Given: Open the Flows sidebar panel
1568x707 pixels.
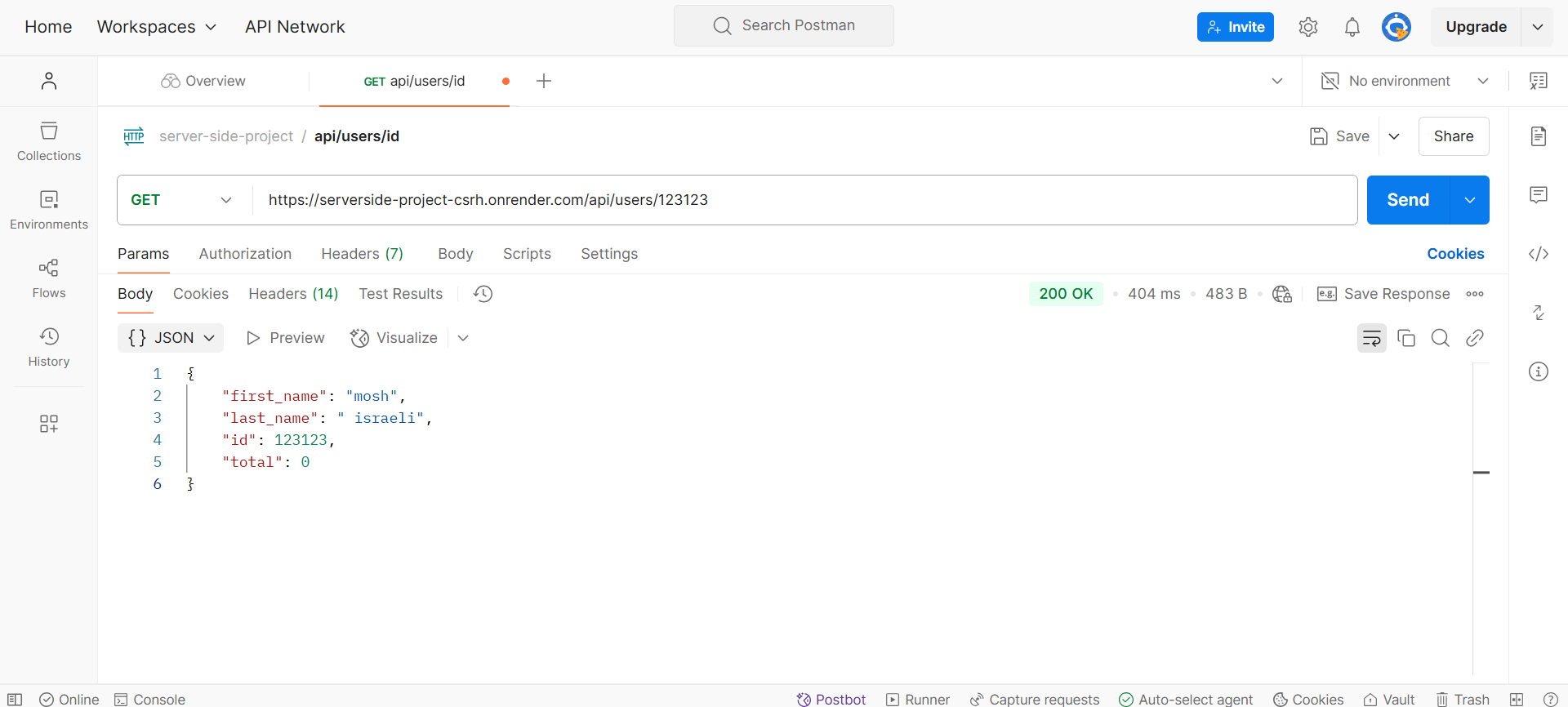Looking at the screenshot, I should click(x=49, y=279).
